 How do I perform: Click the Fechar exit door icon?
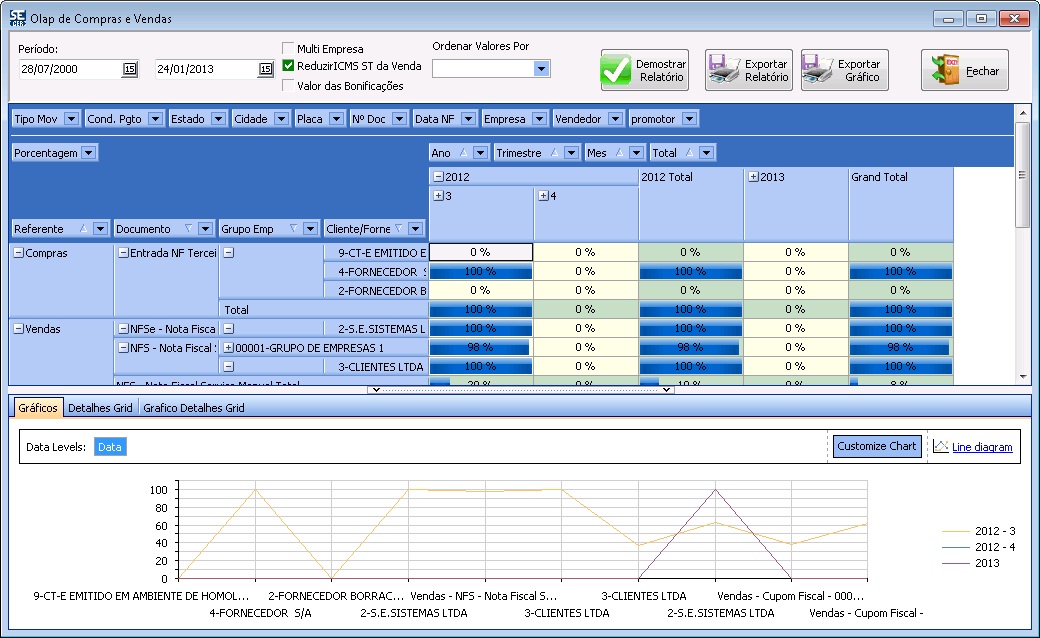pyautogui.click(x=946, y=71)
